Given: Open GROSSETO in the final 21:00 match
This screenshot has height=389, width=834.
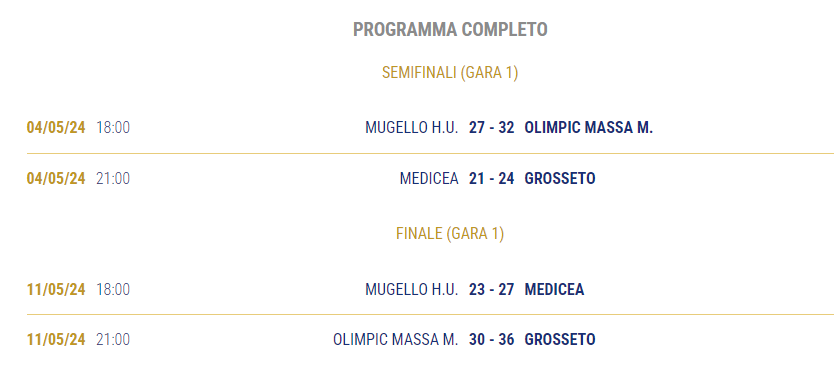Looking at the screenshot, I should pyautogui.click(x=560, y=340).
